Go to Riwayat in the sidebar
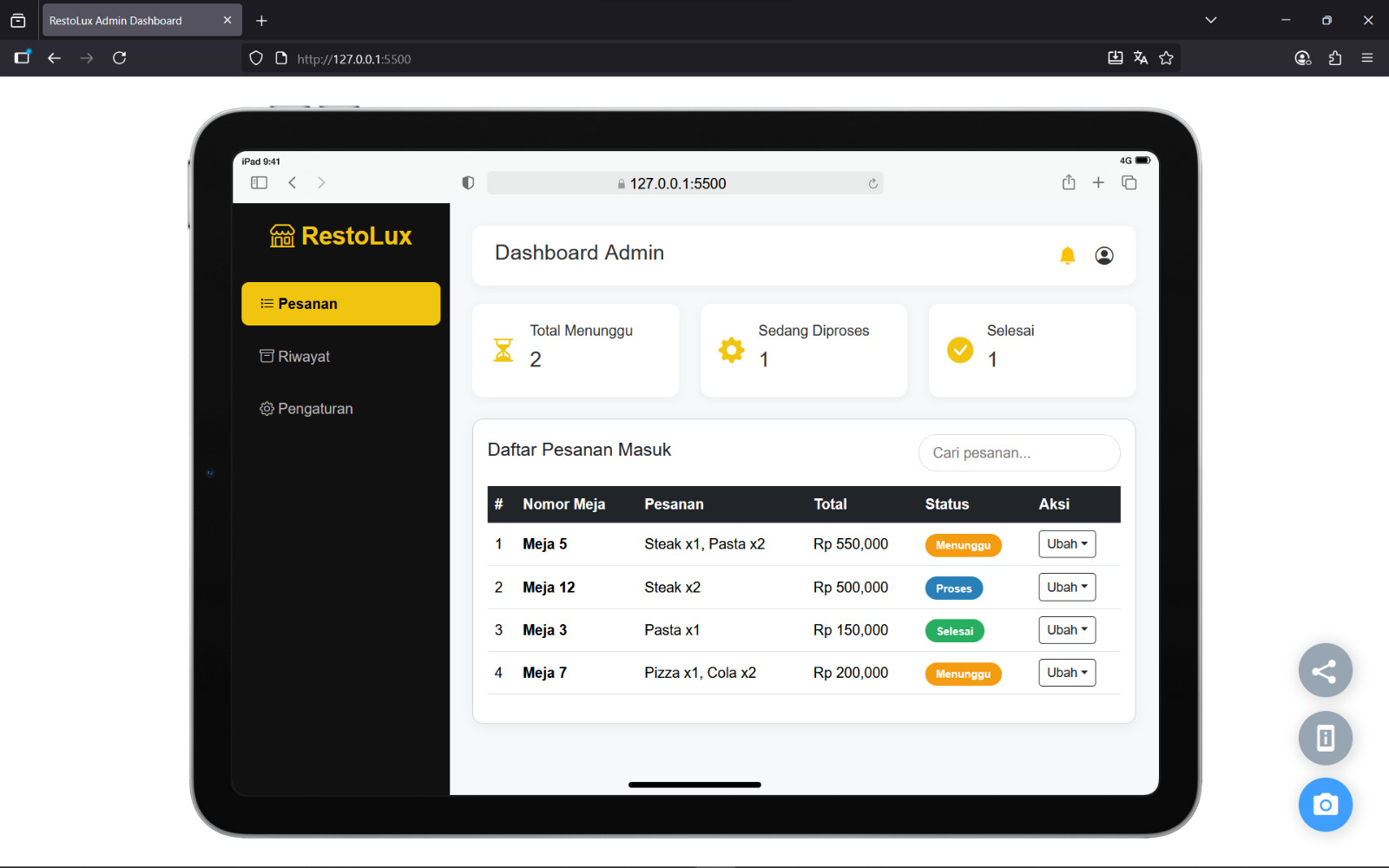The height and width of the screenshot is (868, 1389). (304, 357)
